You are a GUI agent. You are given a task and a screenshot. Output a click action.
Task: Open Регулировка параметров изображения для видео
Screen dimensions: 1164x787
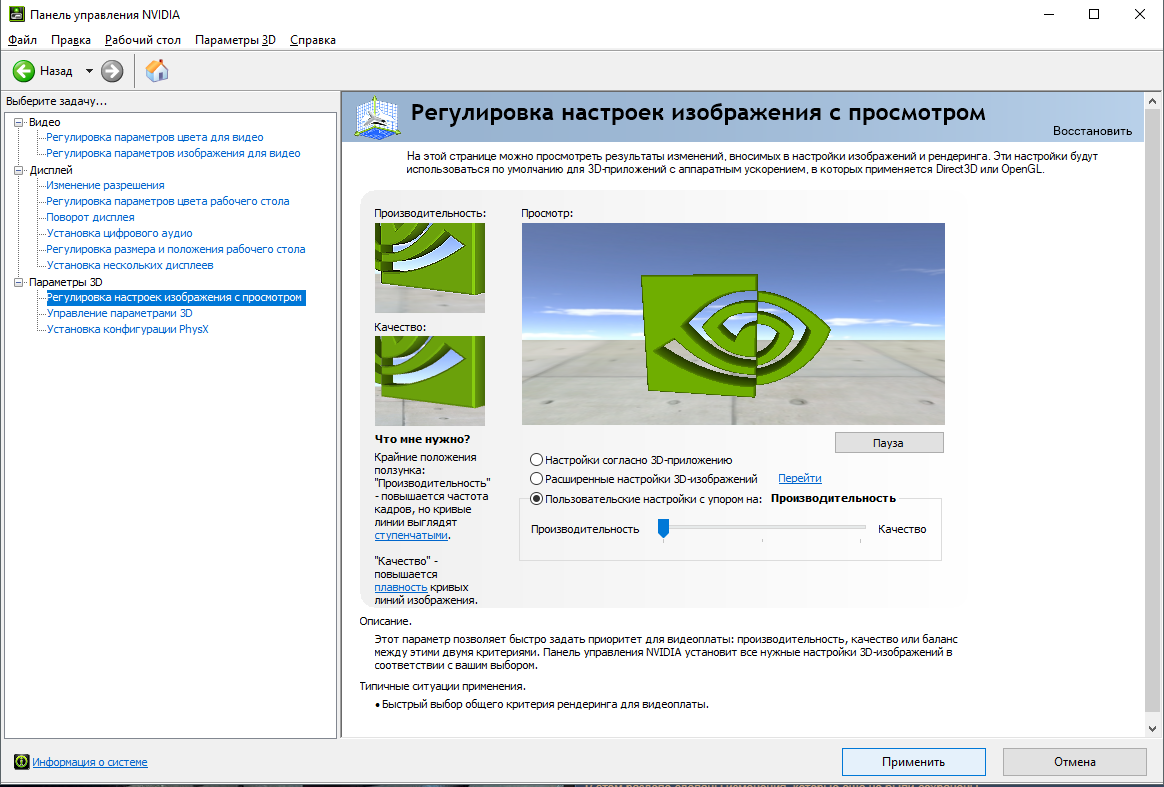173,153
